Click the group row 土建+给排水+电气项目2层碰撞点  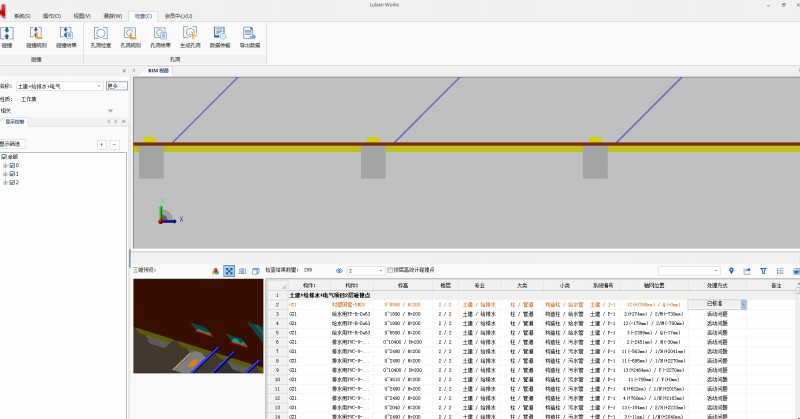pyautogui.click(x=330, y=295)
